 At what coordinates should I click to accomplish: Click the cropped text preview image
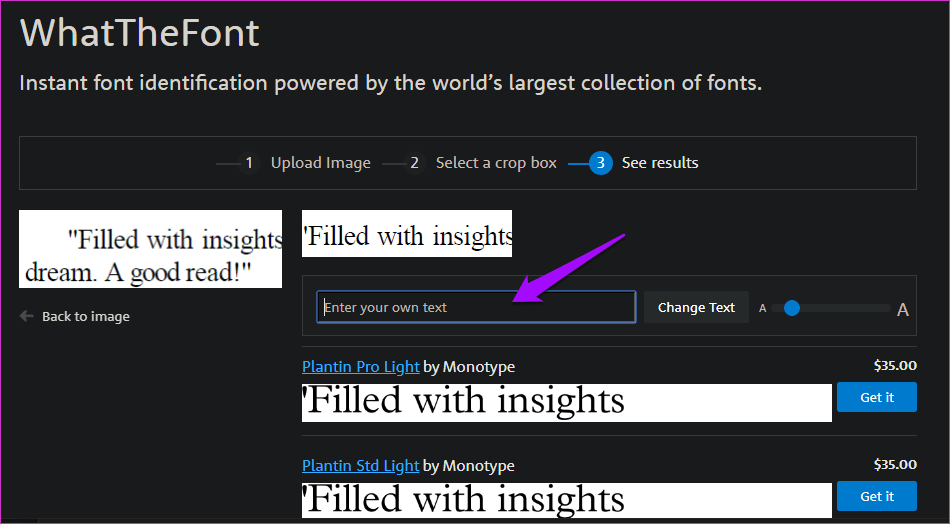pyautogui.click(x=407, y=234)
